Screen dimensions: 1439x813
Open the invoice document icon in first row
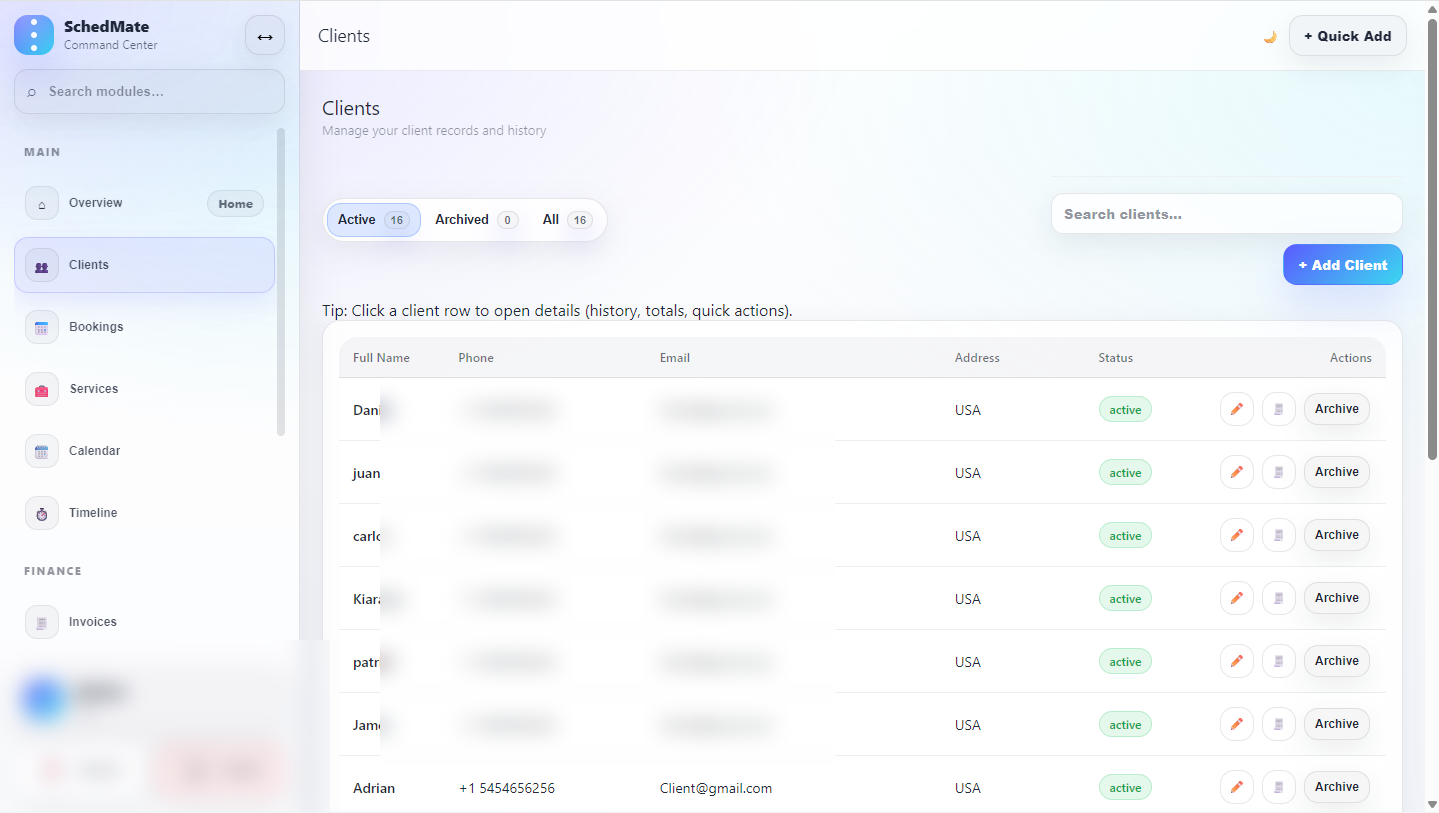[x=1279, y=409]
